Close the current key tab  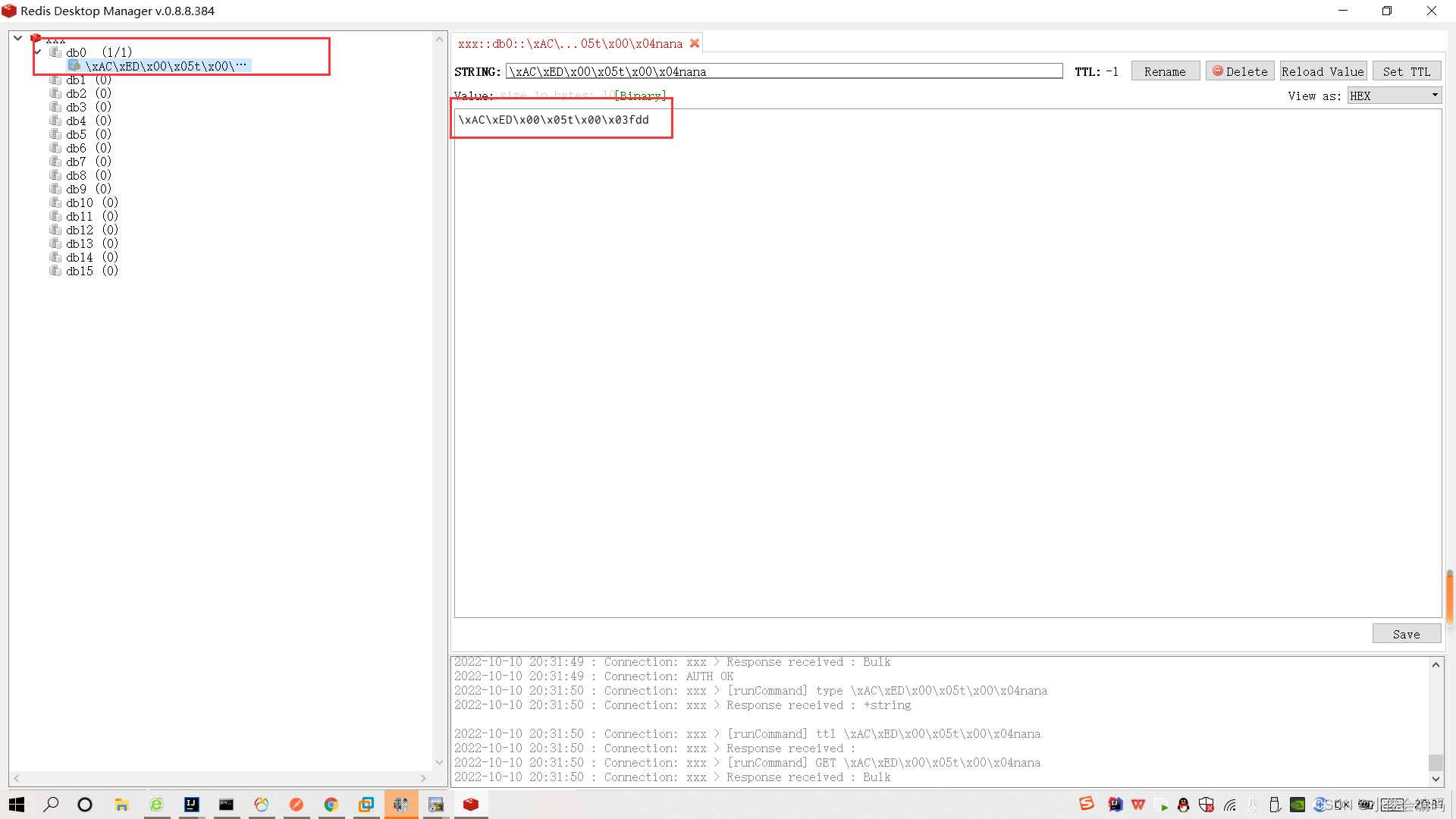[695, 43]
